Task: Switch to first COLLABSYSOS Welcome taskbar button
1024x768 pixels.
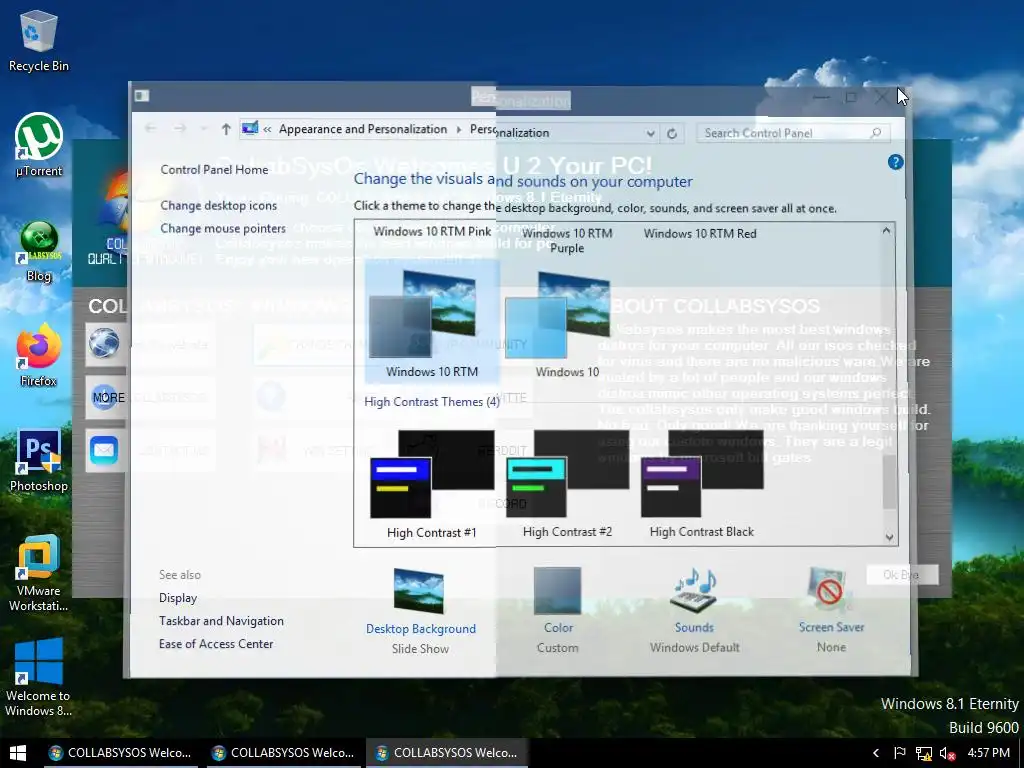Action: pyautogui.click(x=120, y=753)
